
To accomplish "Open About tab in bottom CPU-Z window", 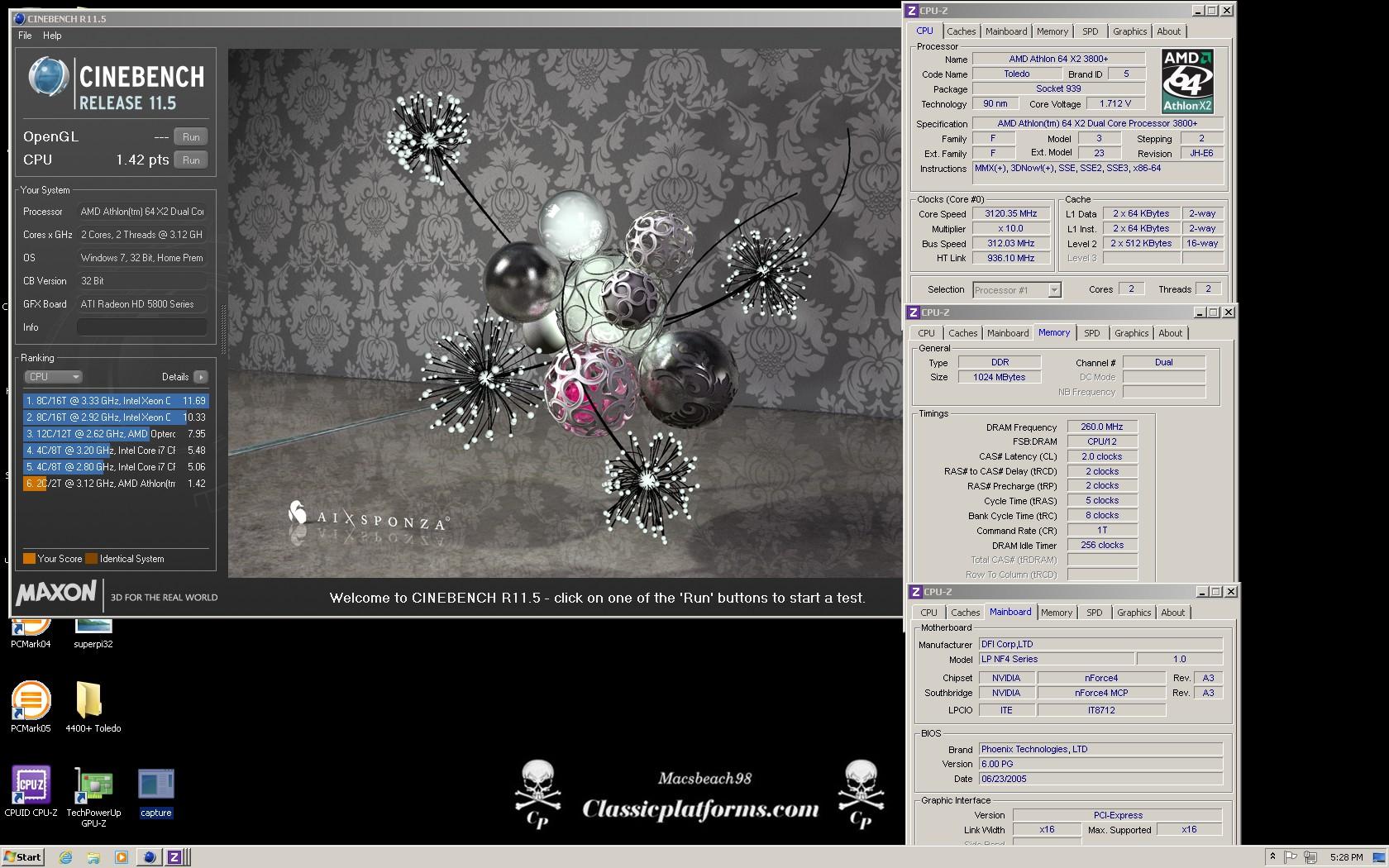I will click(x=1173, y=613).
